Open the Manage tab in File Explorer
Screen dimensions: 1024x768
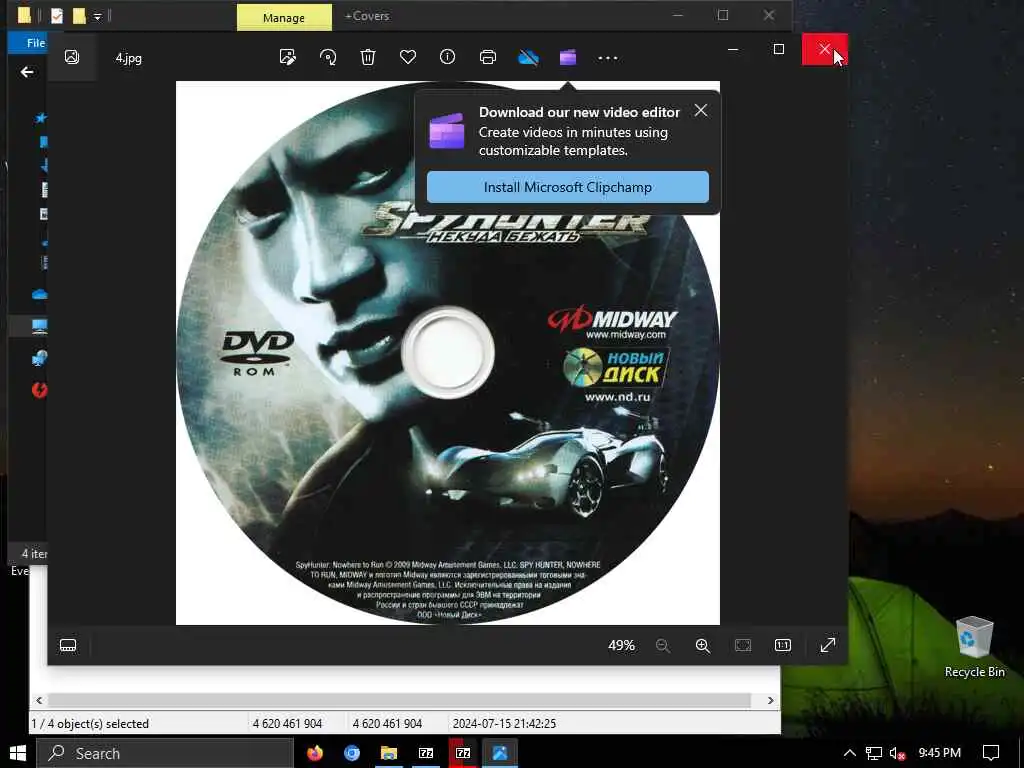pos(283,18)
